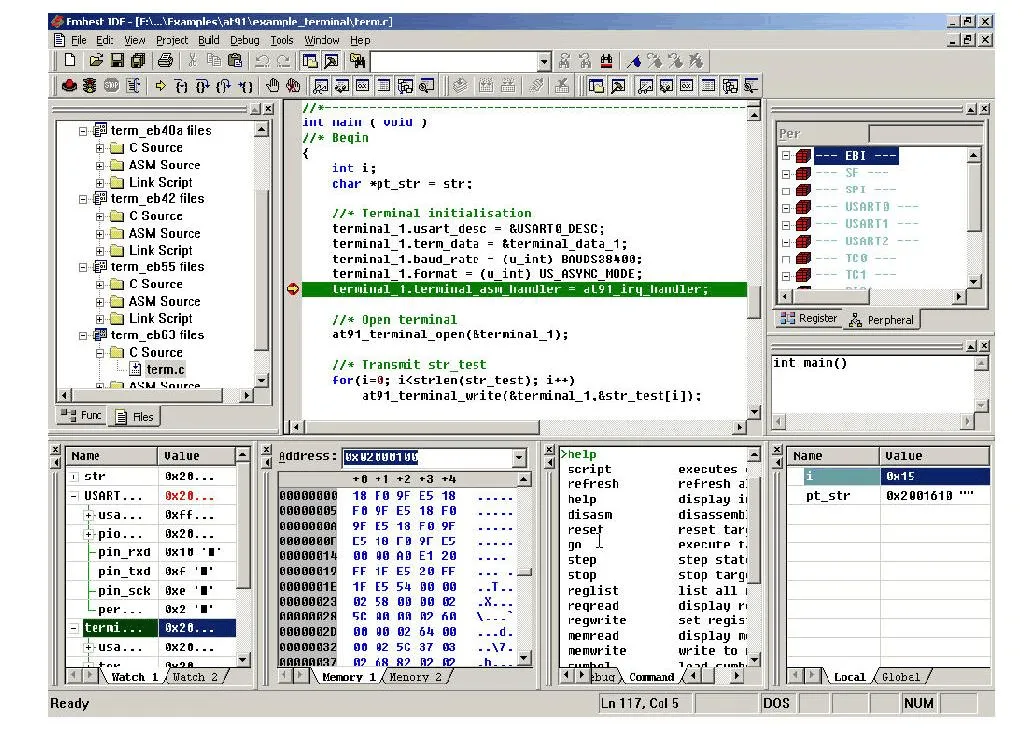Viewport: 1029px width, 732px height.
Task: Open the Build menu
Action: tap(209, 40)
